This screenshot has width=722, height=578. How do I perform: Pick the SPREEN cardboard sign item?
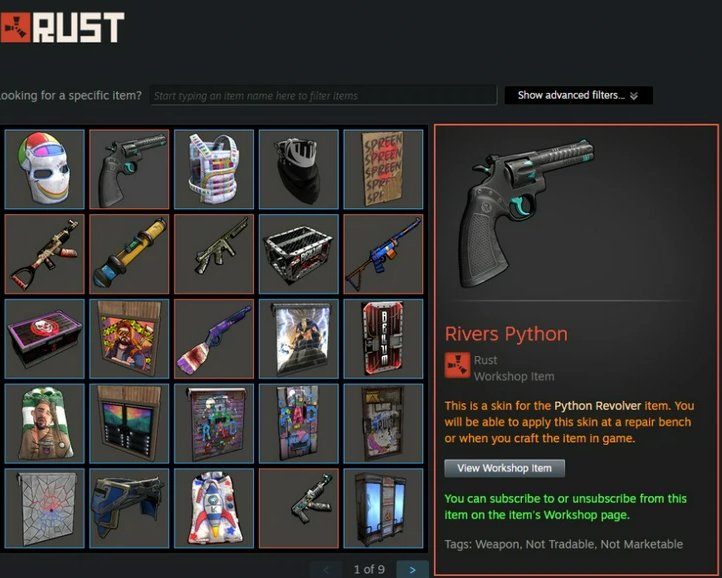pos(384,169)
